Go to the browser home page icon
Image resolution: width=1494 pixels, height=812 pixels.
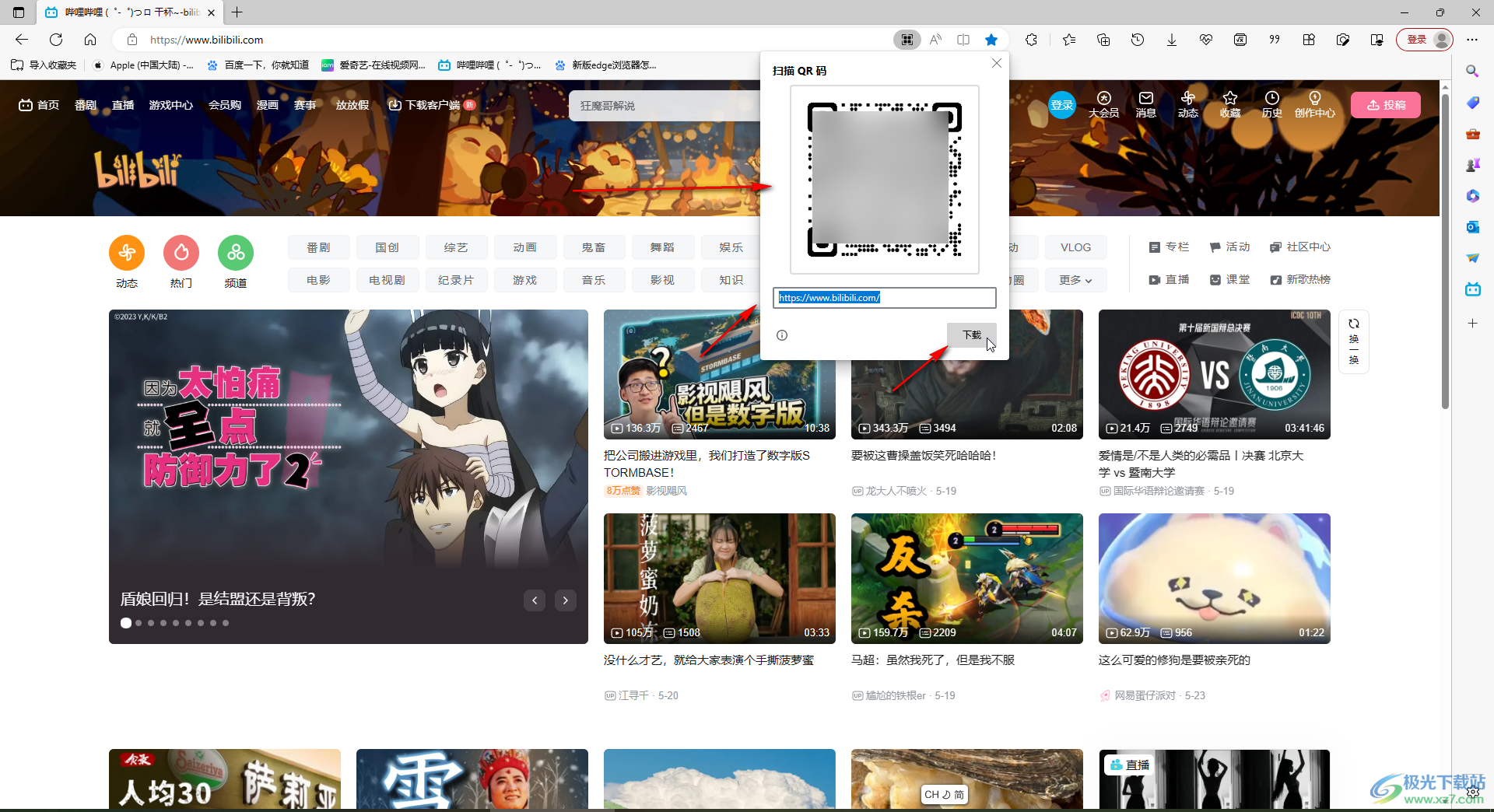(x=90, y=40)
